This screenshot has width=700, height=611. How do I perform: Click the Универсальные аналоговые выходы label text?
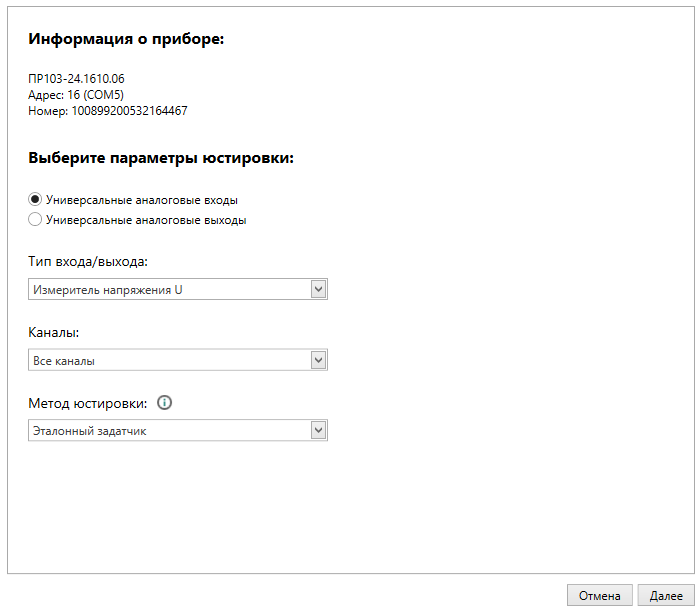(x=146, y=220)
